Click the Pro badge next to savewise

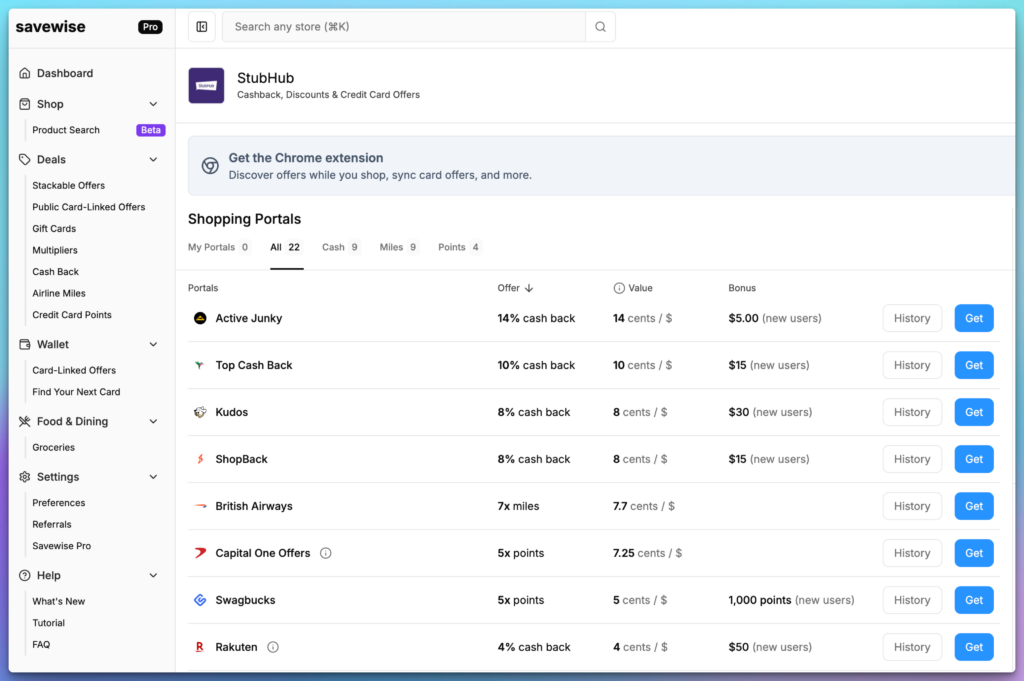click(150, 27)
